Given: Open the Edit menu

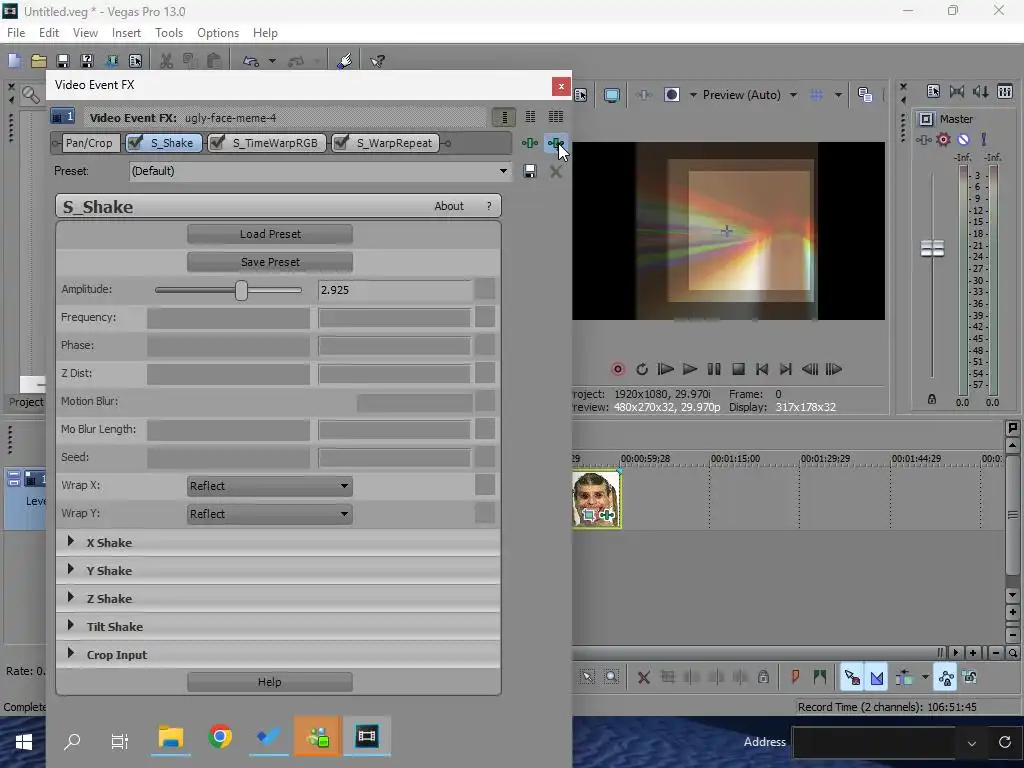Looking at the screenshot, I should (49, 33).
